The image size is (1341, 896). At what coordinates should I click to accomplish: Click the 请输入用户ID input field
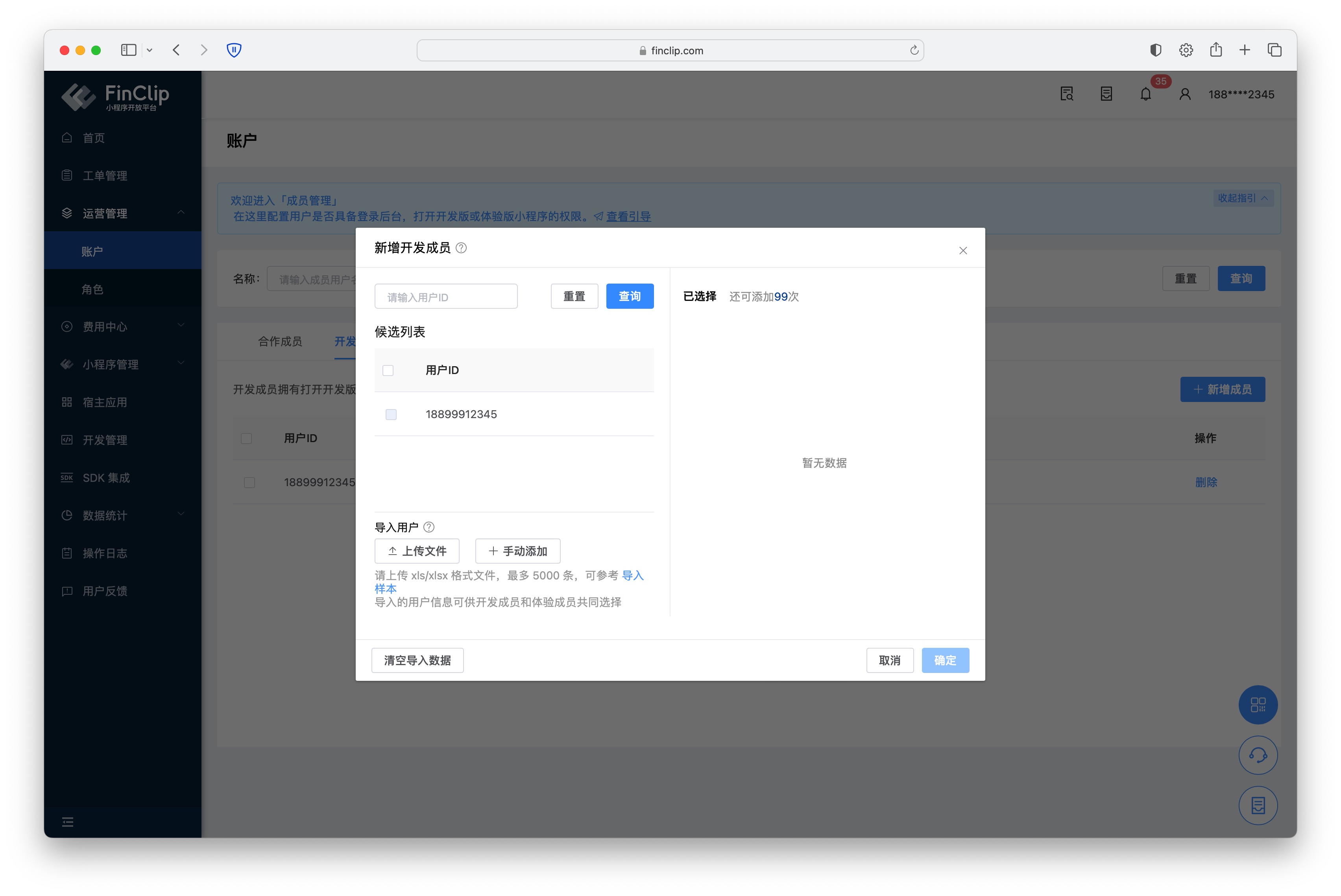(x=446, y=297)
